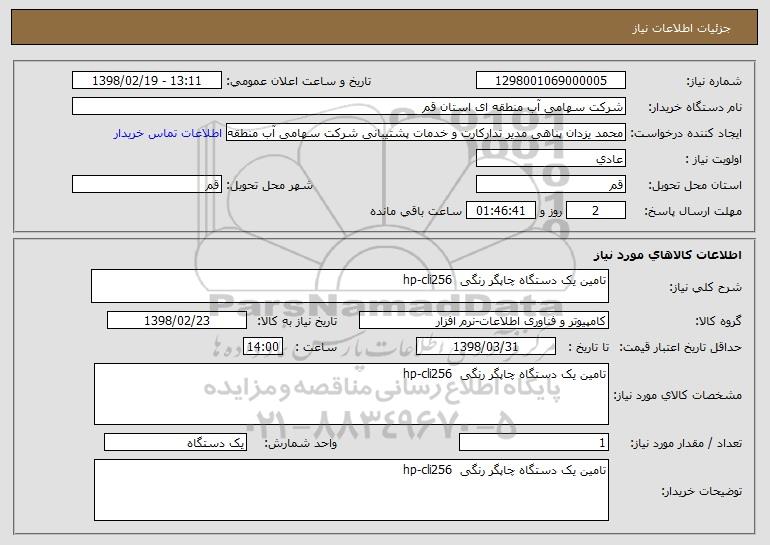This screenshot has height=545, width=770.
Task: Click the delivery province field قم
Action: [550, 184]
